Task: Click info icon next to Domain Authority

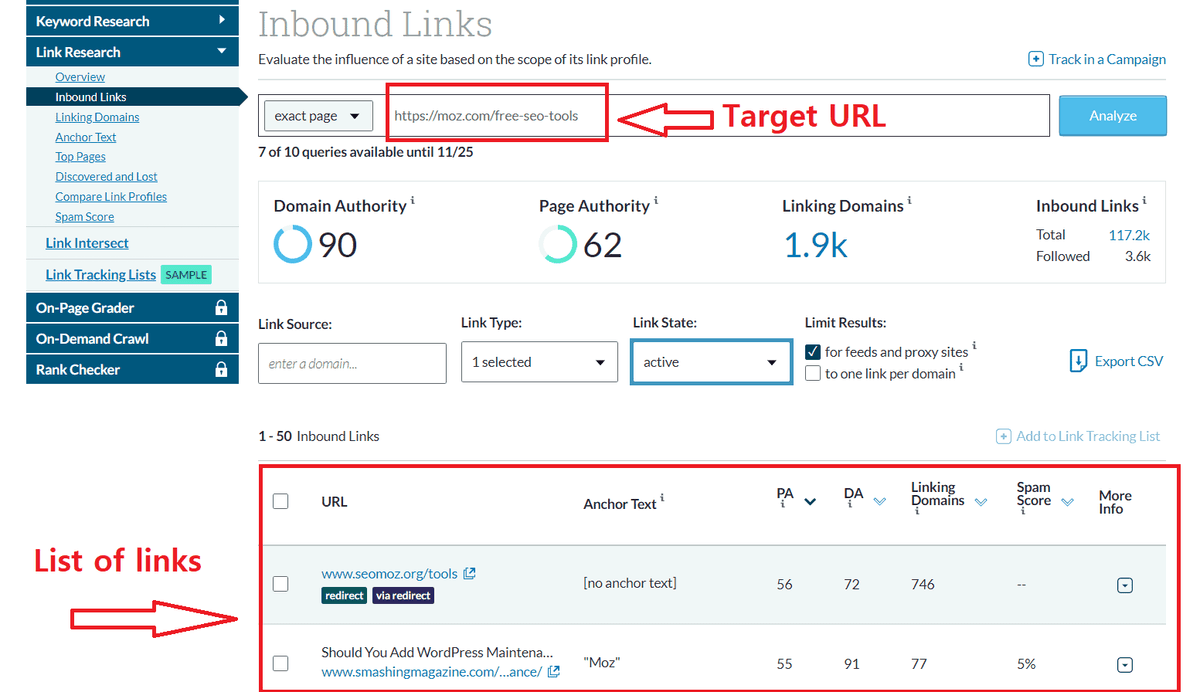Action: pyautogui.click(x=413, y=201)
